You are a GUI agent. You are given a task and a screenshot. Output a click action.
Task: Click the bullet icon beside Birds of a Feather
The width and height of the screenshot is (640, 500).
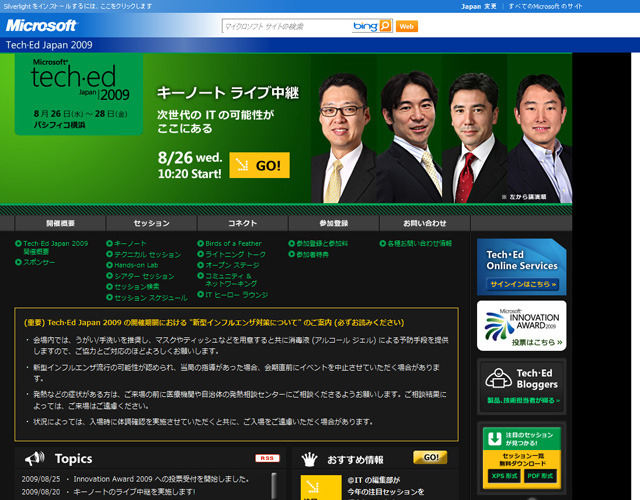click(x=200, y=243)
